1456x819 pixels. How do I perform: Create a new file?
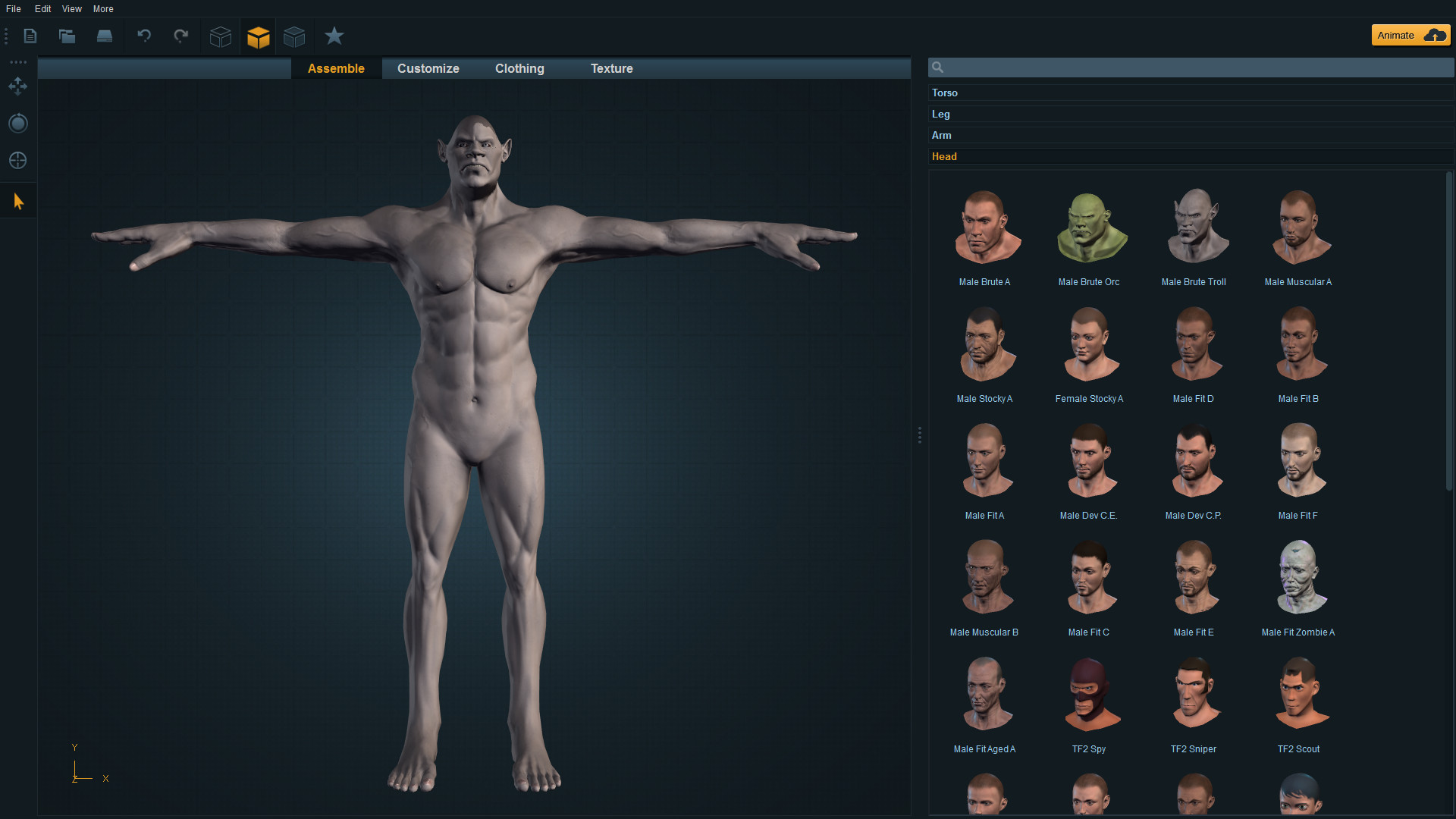[30, 36]
